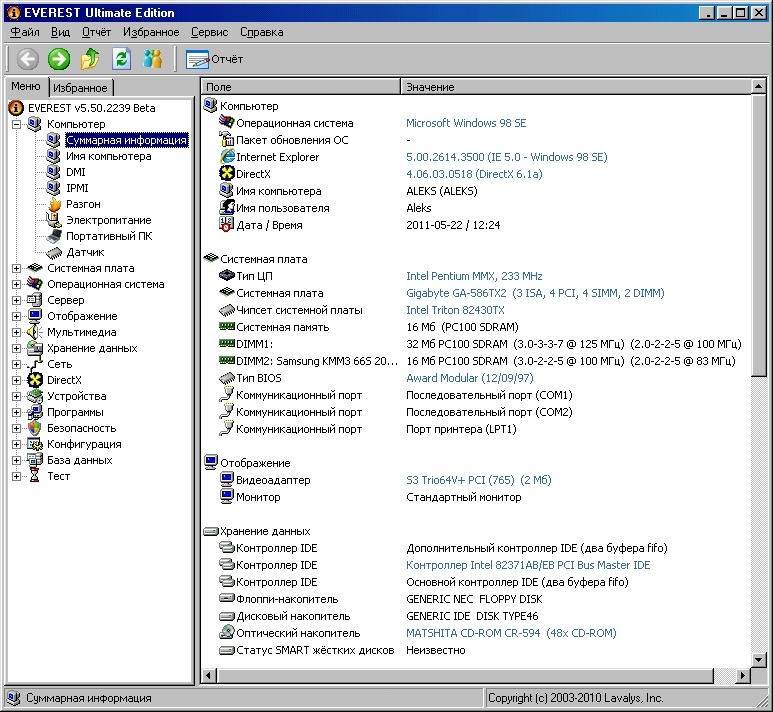Viewport: 773px width, 712px height.
Task: Click the База данных icon in tree
Action: pyautogui.click(x=35, y=460)
